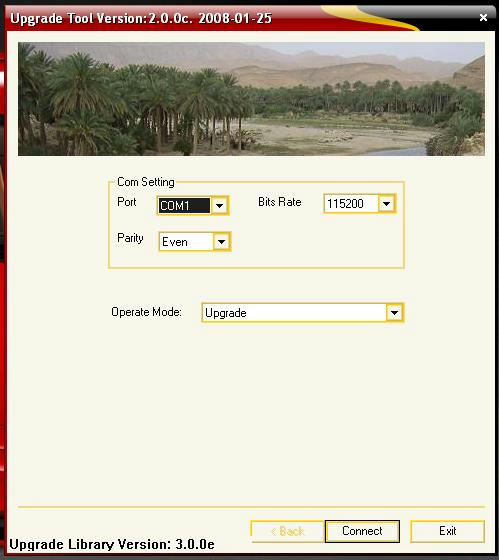
Task: Click the Parity label
Action: 130,238
